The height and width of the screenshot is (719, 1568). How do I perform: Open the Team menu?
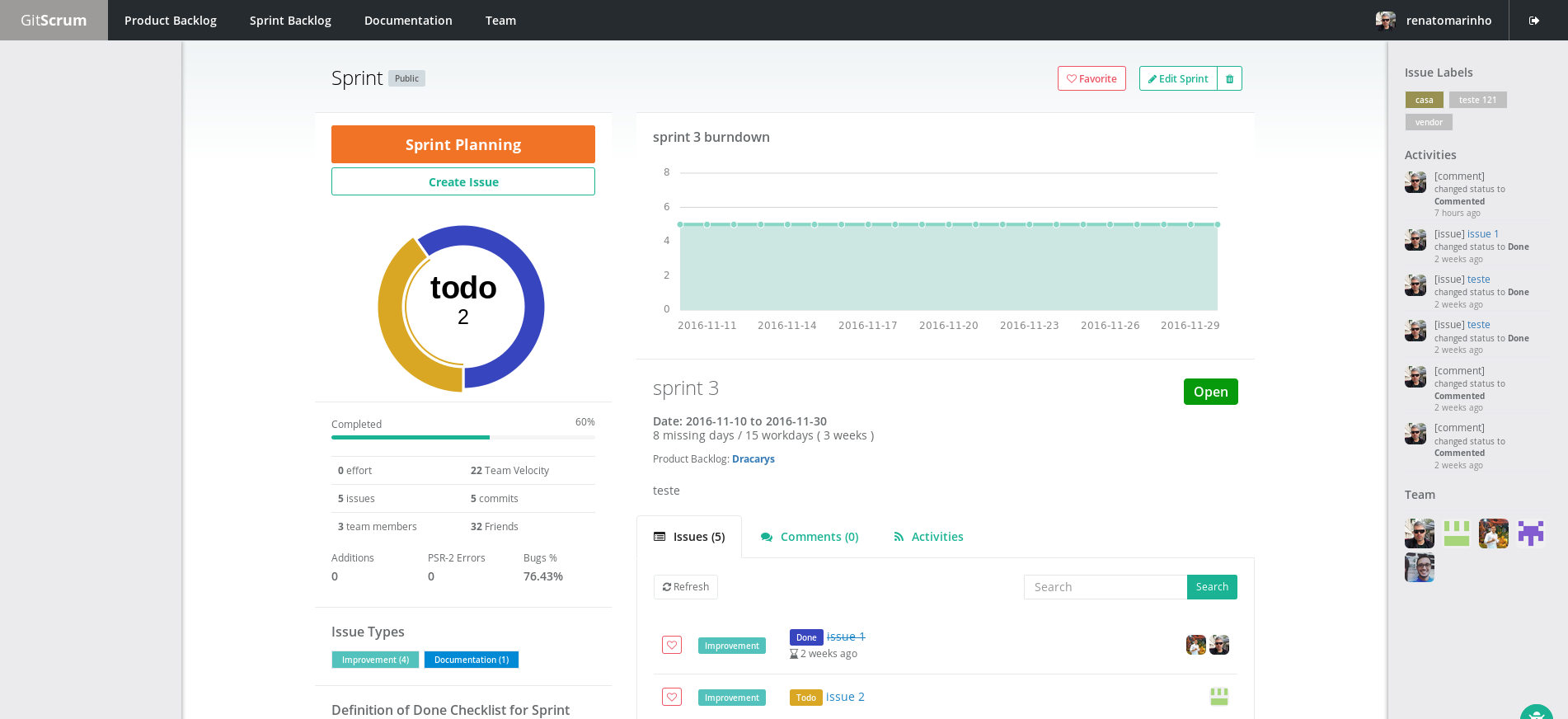500,21
